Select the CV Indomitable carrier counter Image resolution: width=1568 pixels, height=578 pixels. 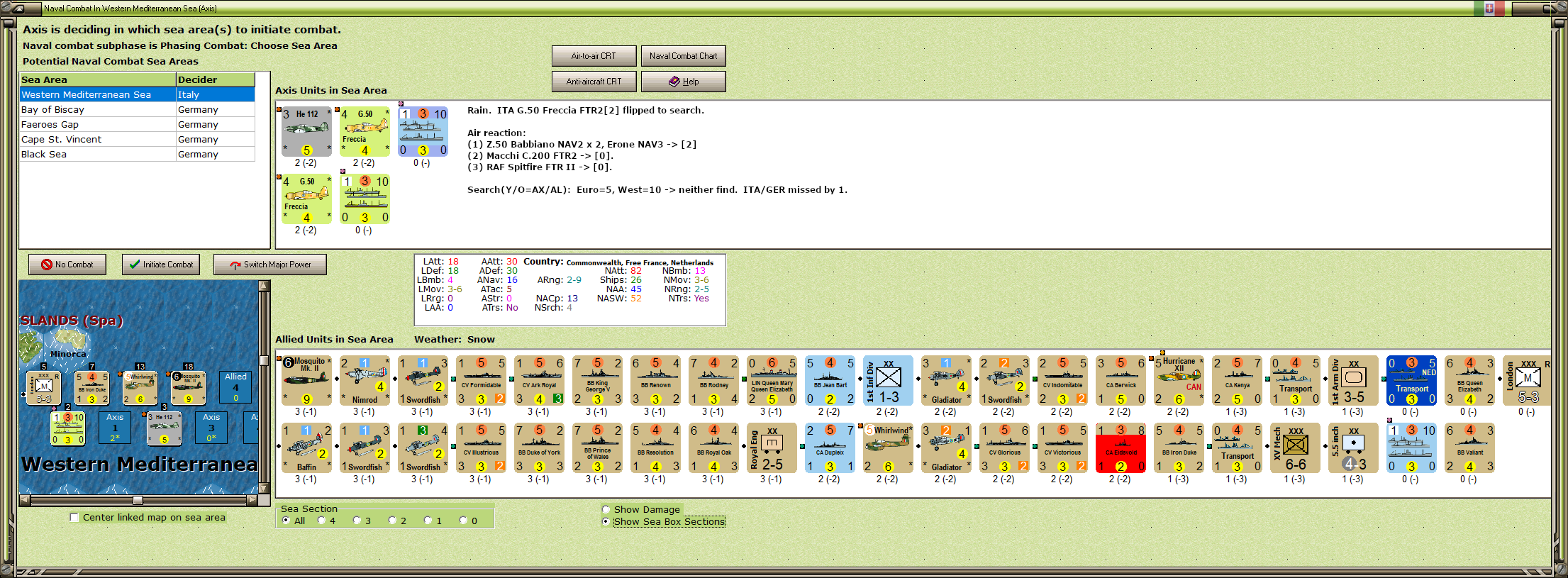pos(1062,380)
